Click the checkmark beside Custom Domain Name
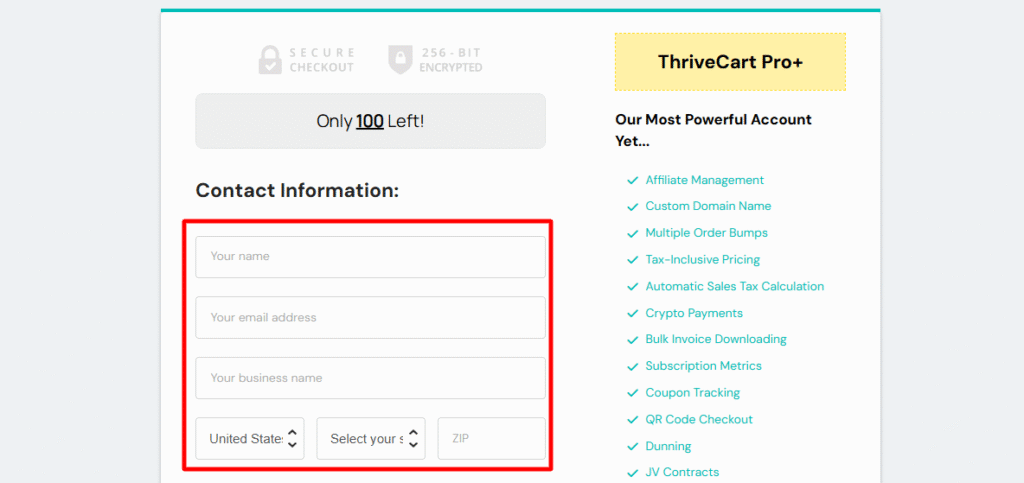The height and width of the screenshot is (483, 1024). (632, 207)
